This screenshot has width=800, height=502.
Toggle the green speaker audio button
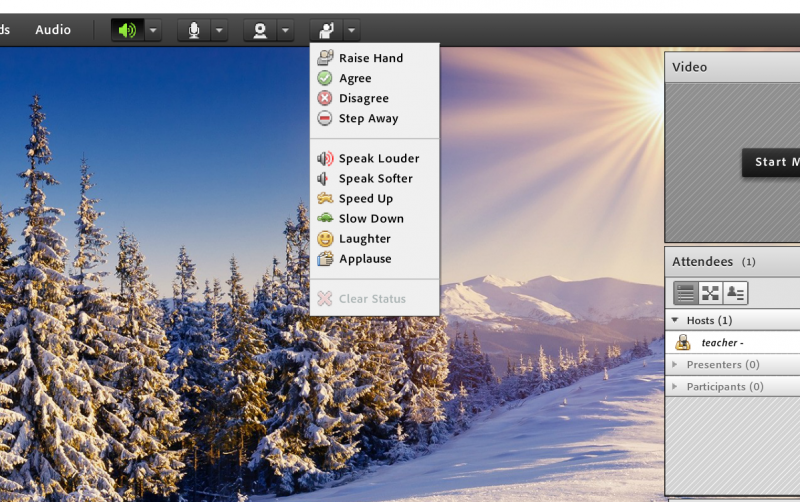[x=127, y=30]
